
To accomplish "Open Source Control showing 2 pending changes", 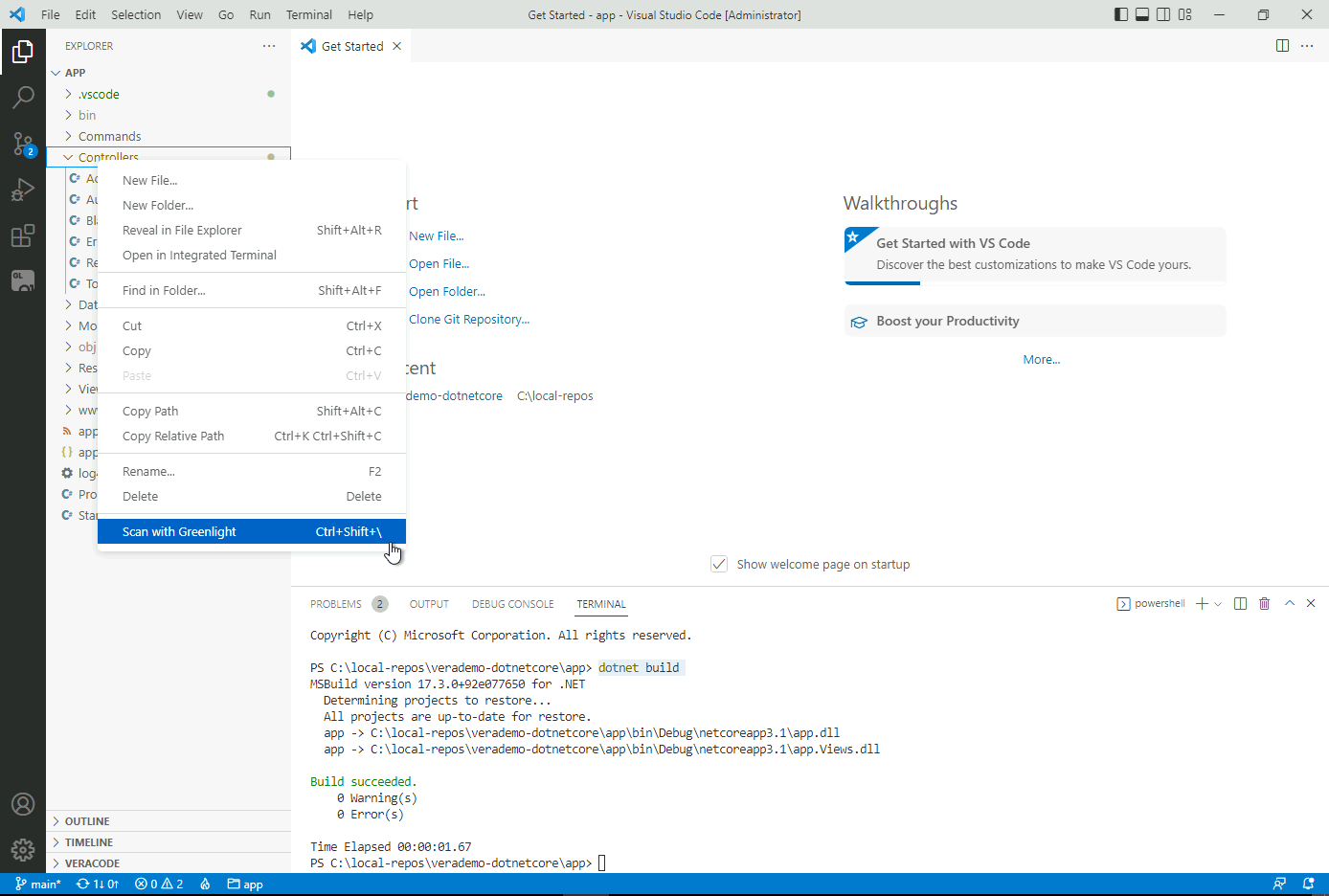I will (24, 143).
